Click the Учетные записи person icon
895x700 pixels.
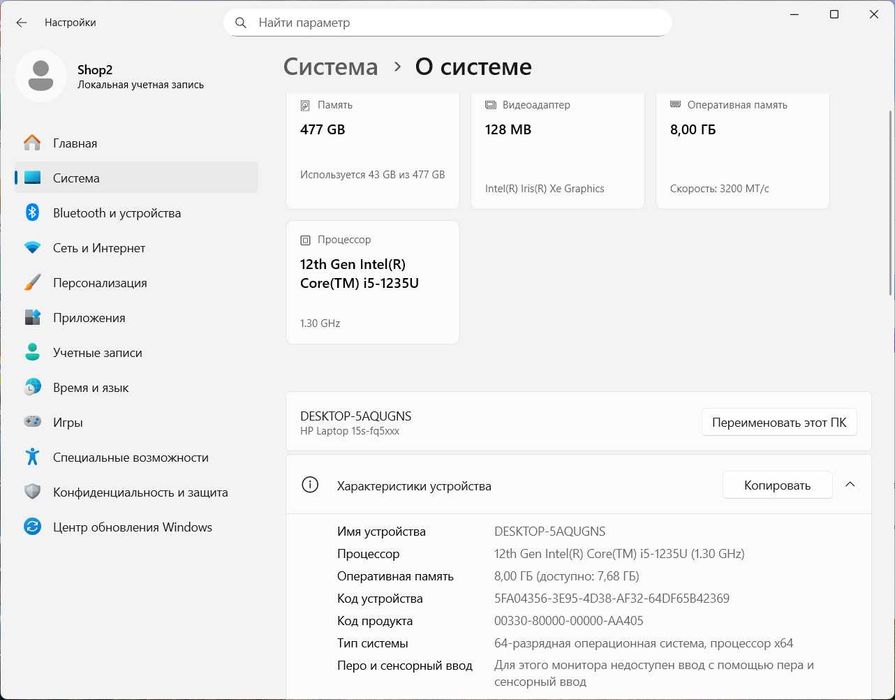tap(33, 352)
